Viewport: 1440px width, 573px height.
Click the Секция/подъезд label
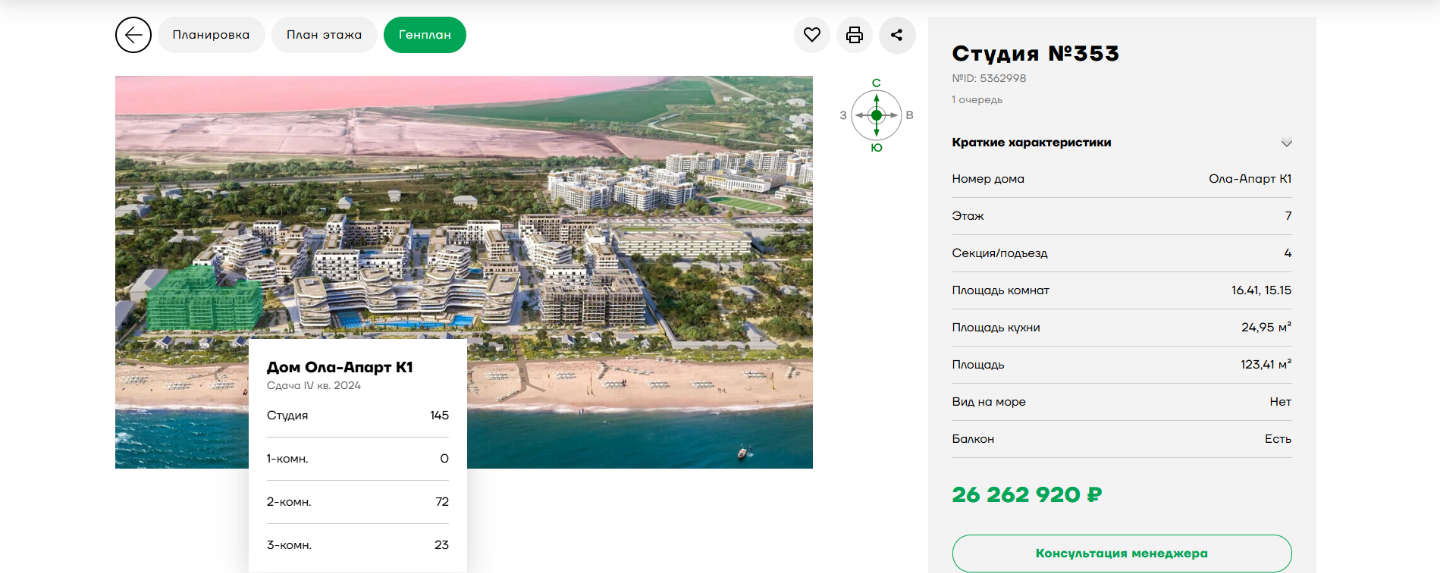(1000, 253)
